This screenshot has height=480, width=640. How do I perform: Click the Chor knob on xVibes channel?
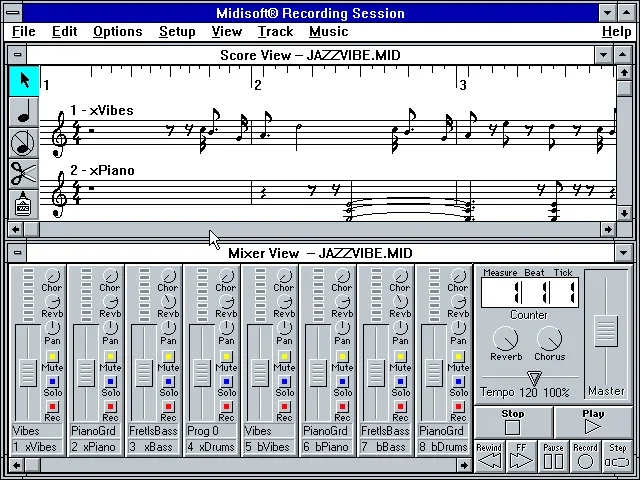[x=52, y=276]
